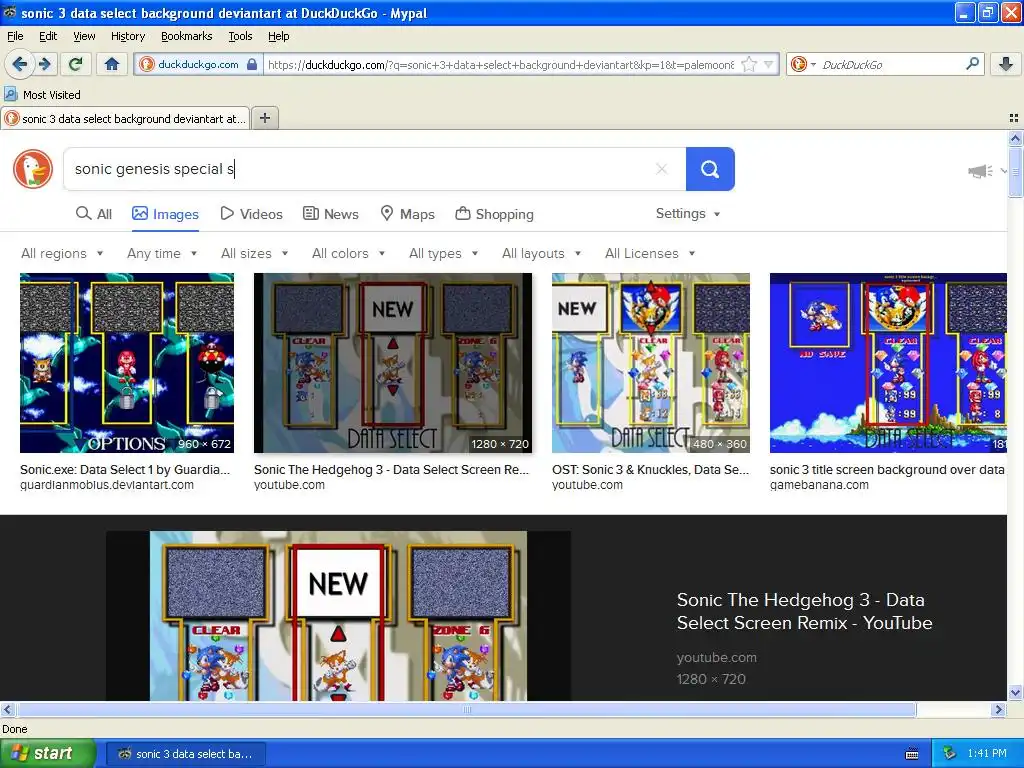Go forward with the forward arrow

coord(44,64)
